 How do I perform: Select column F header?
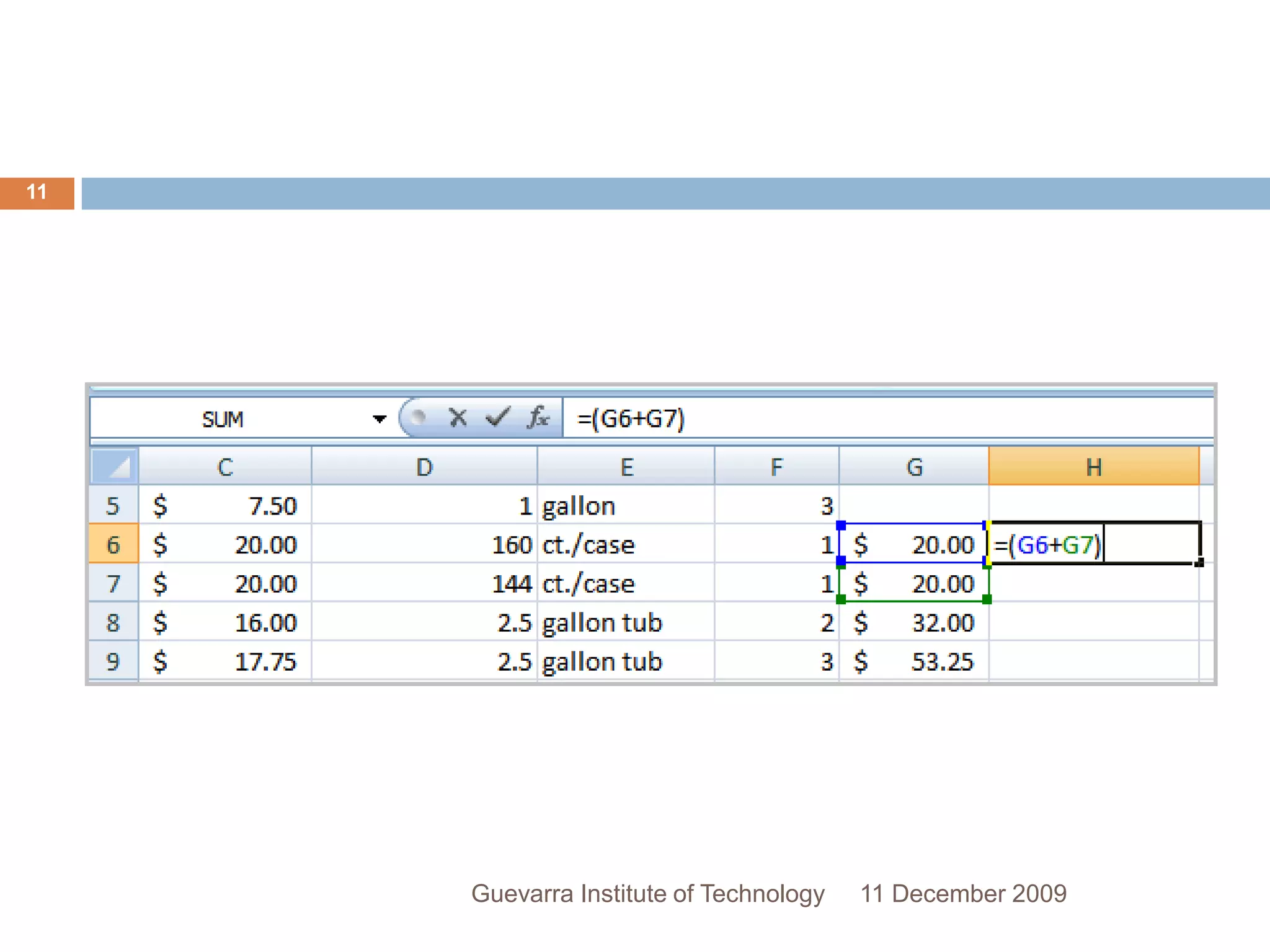pos(776,467)
